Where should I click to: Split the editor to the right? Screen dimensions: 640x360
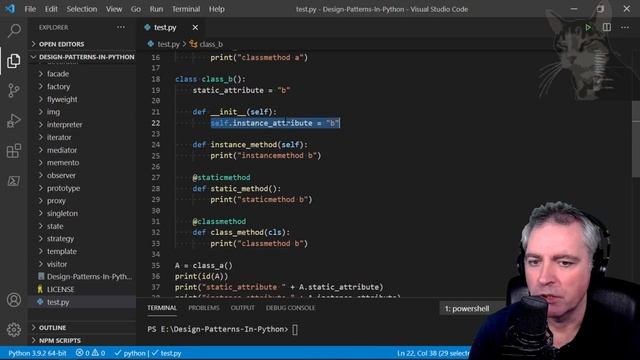click(x=607, y=27)
